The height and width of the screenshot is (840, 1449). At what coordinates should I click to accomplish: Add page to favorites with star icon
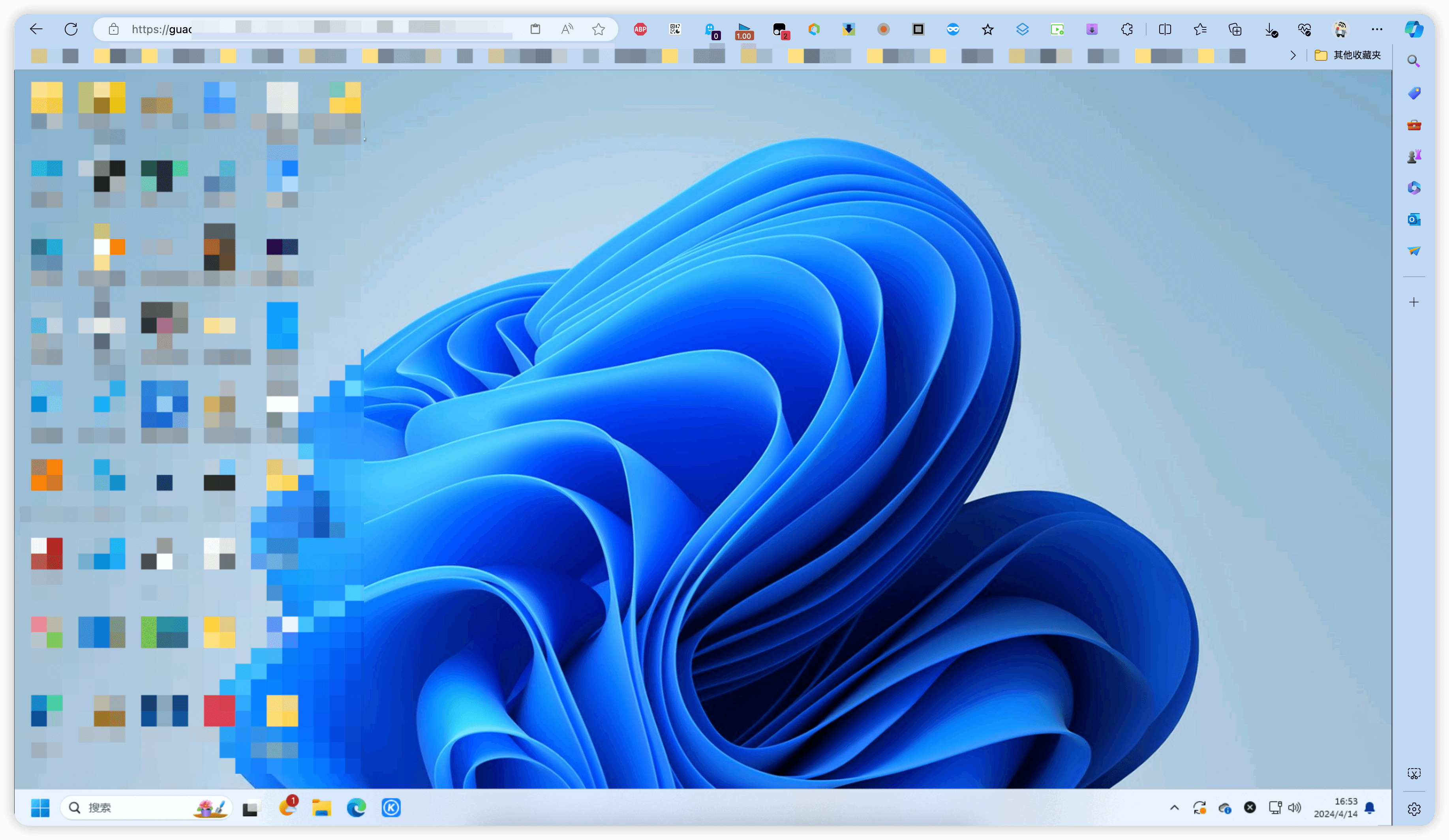click(599, 29)
